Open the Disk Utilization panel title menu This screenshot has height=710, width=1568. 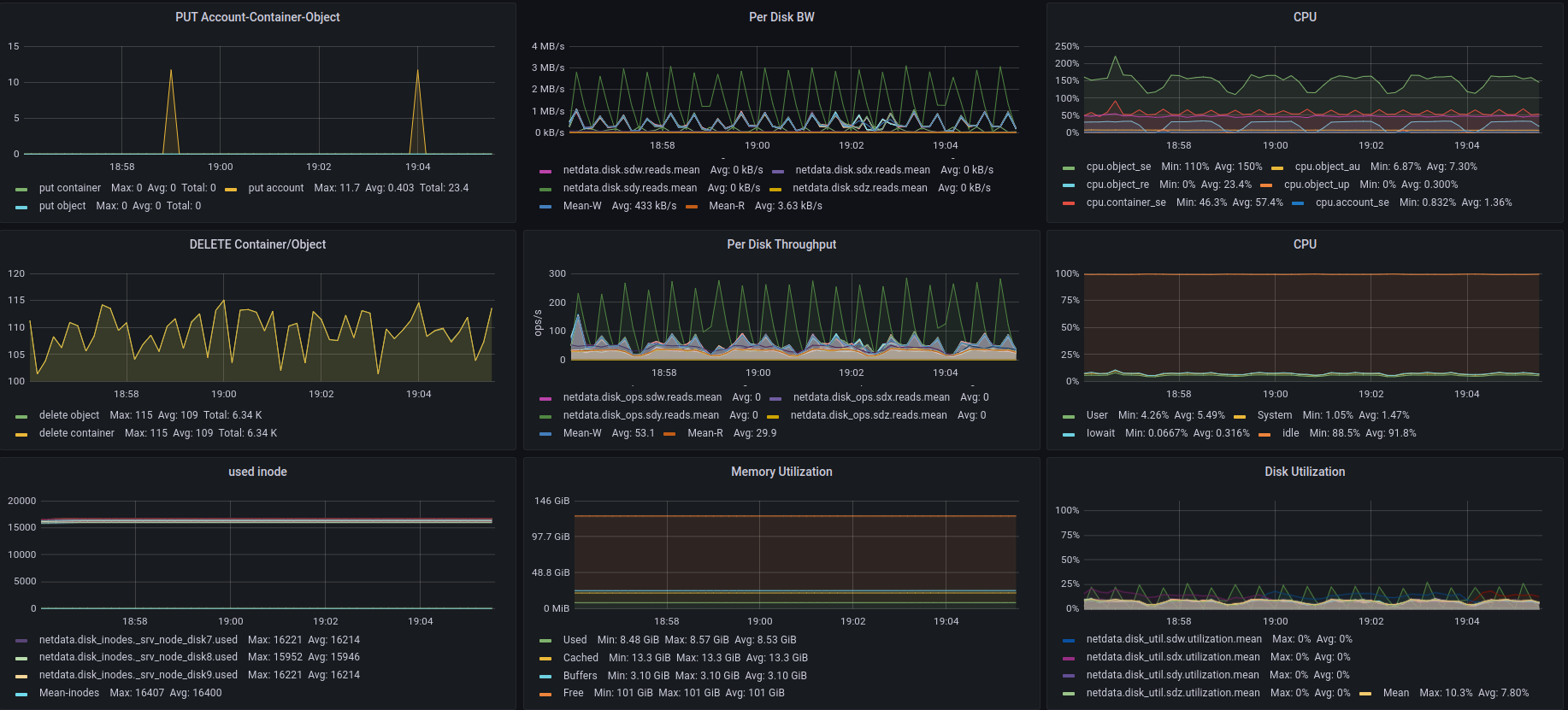1305,472
